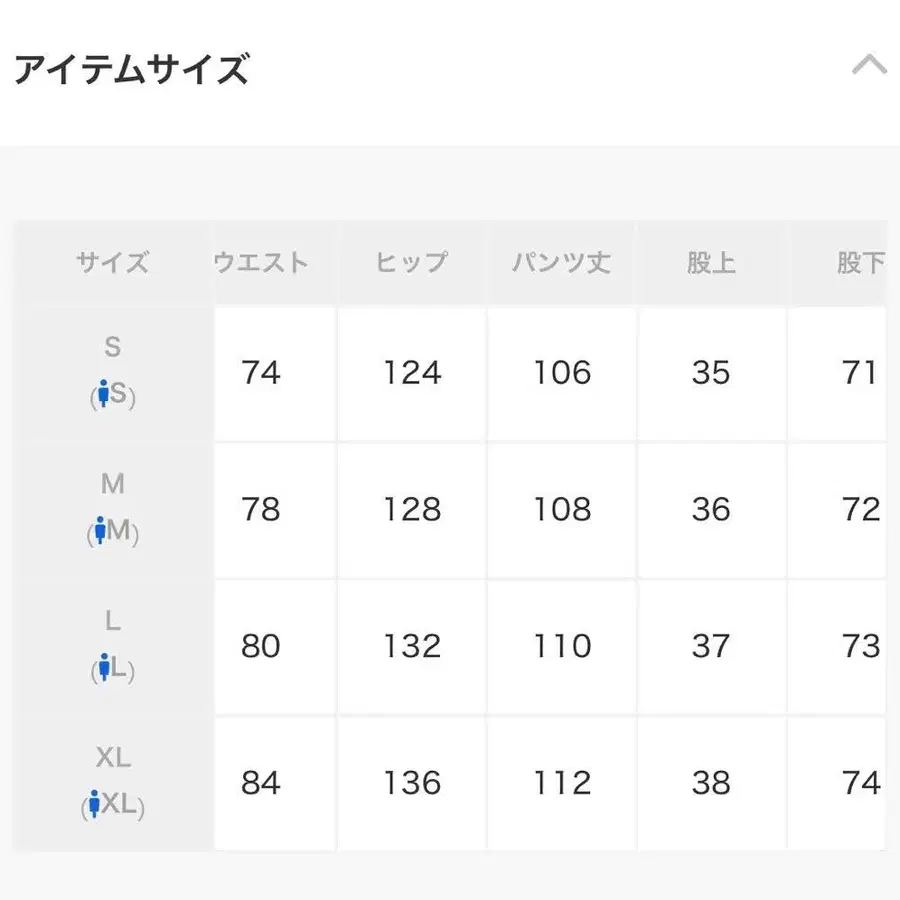Click the ヒップ column header
Viewport: 900px width, 900px height.
[x=411, y=262]
